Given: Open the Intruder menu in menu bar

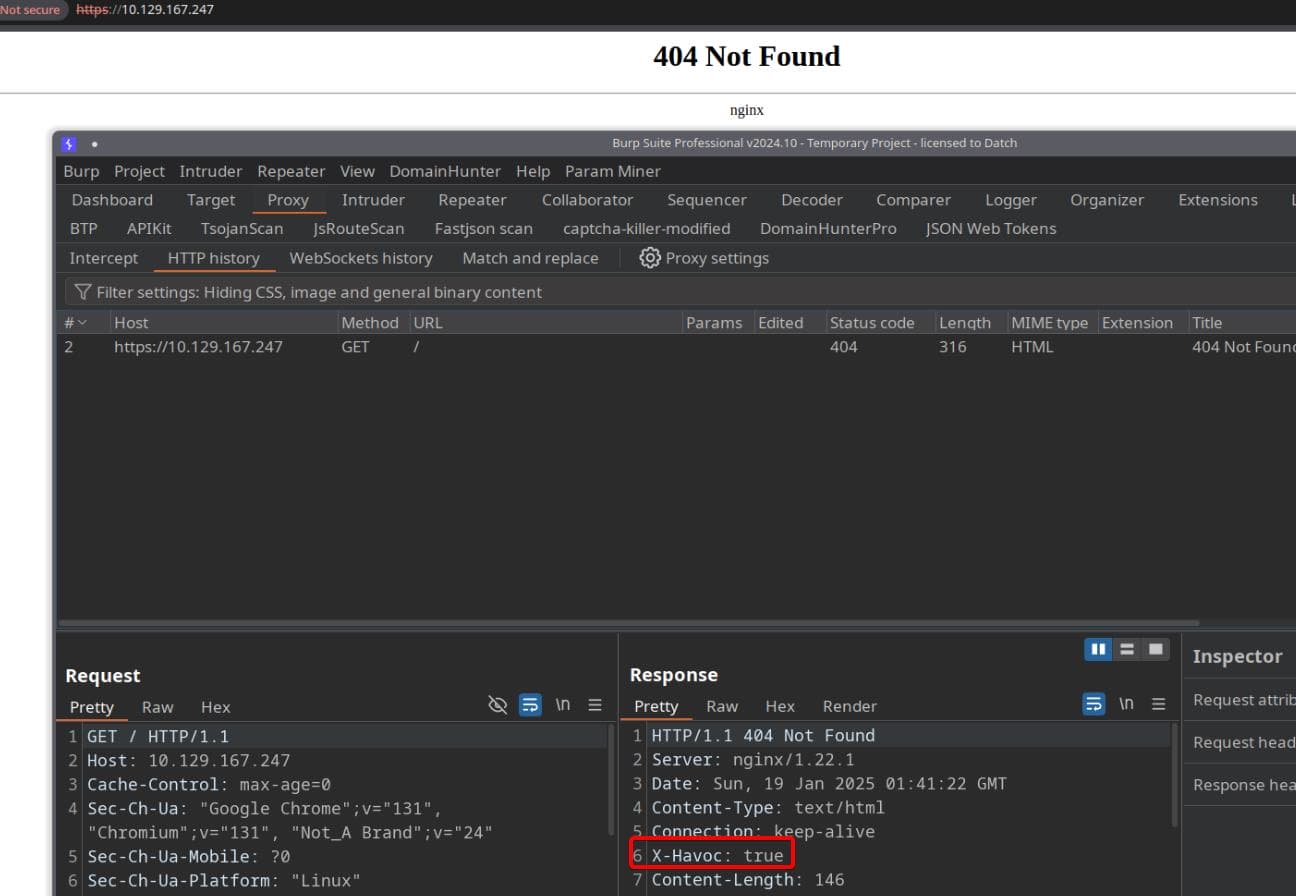Looking at the screenshot, I should (210, 171).
